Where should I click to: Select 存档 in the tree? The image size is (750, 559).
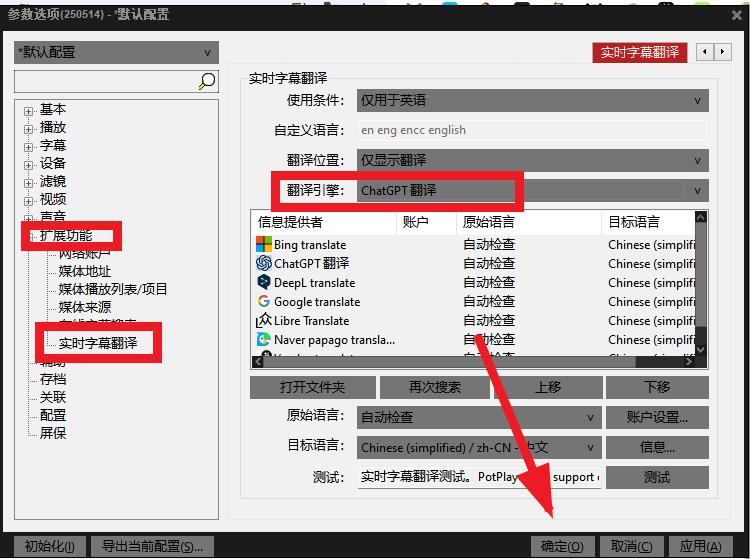(x=53, y=379)
